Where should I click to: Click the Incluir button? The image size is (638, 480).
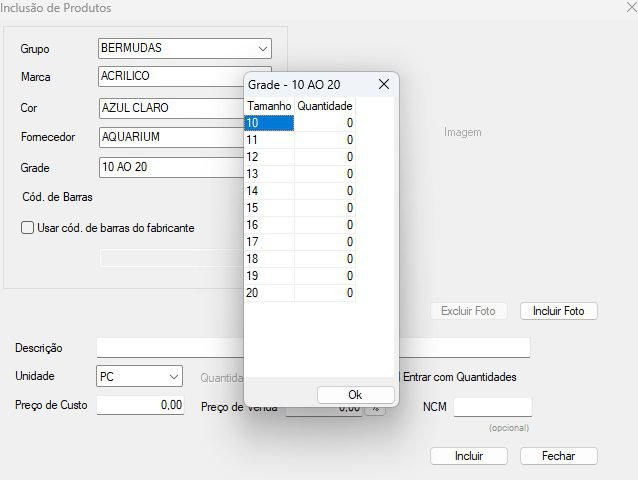tap(469, 456)
